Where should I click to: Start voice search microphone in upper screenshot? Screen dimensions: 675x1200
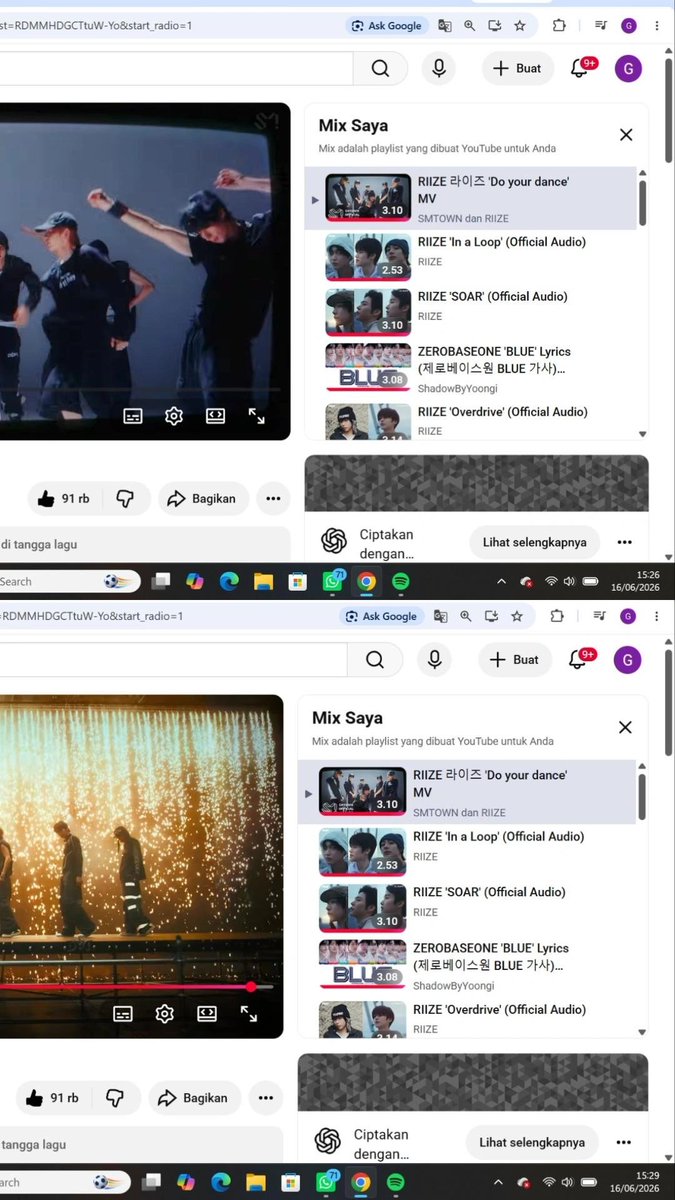[x=438, y=68]
